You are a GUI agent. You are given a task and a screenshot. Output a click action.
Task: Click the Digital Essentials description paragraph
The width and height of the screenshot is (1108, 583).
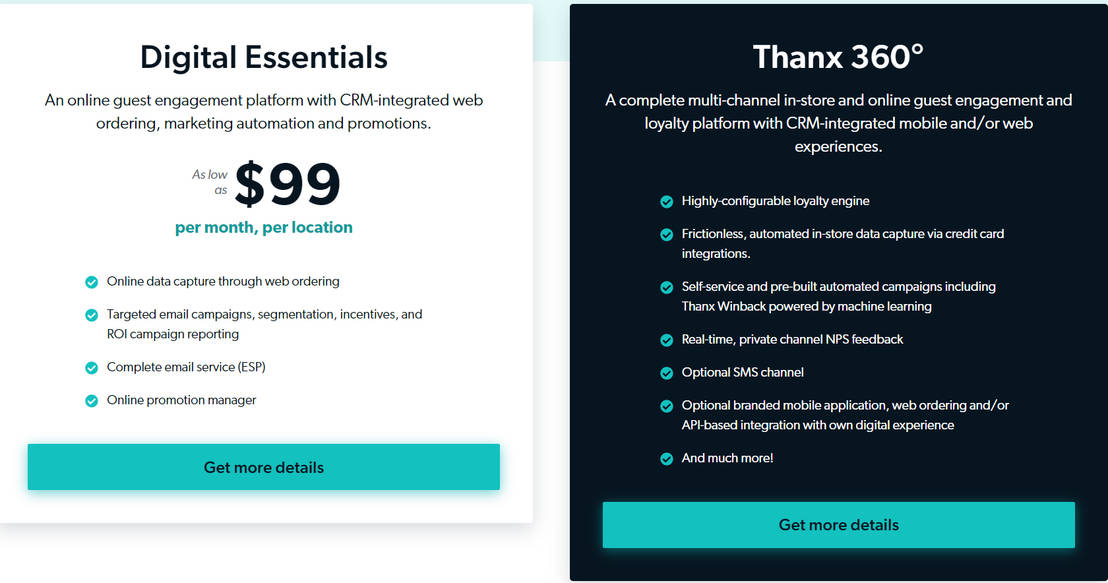tap(263, 111)
